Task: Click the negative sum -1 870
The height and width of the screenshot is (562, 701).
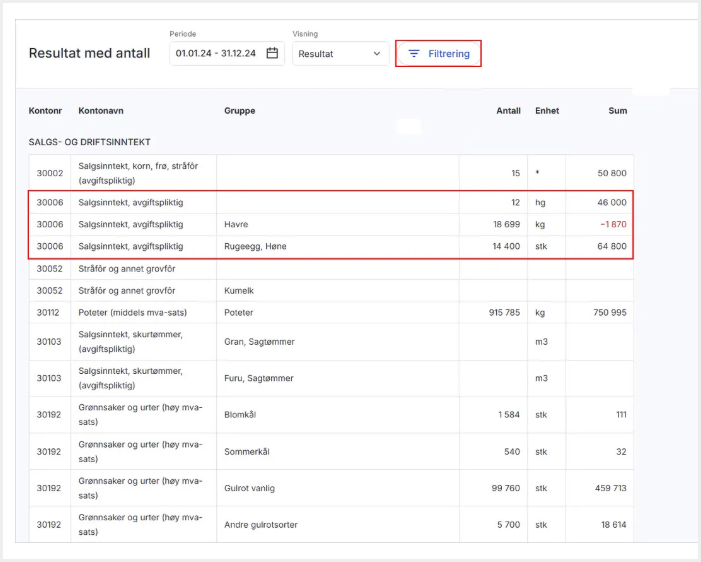Action: pyautogui.click(x=612, y=224)
